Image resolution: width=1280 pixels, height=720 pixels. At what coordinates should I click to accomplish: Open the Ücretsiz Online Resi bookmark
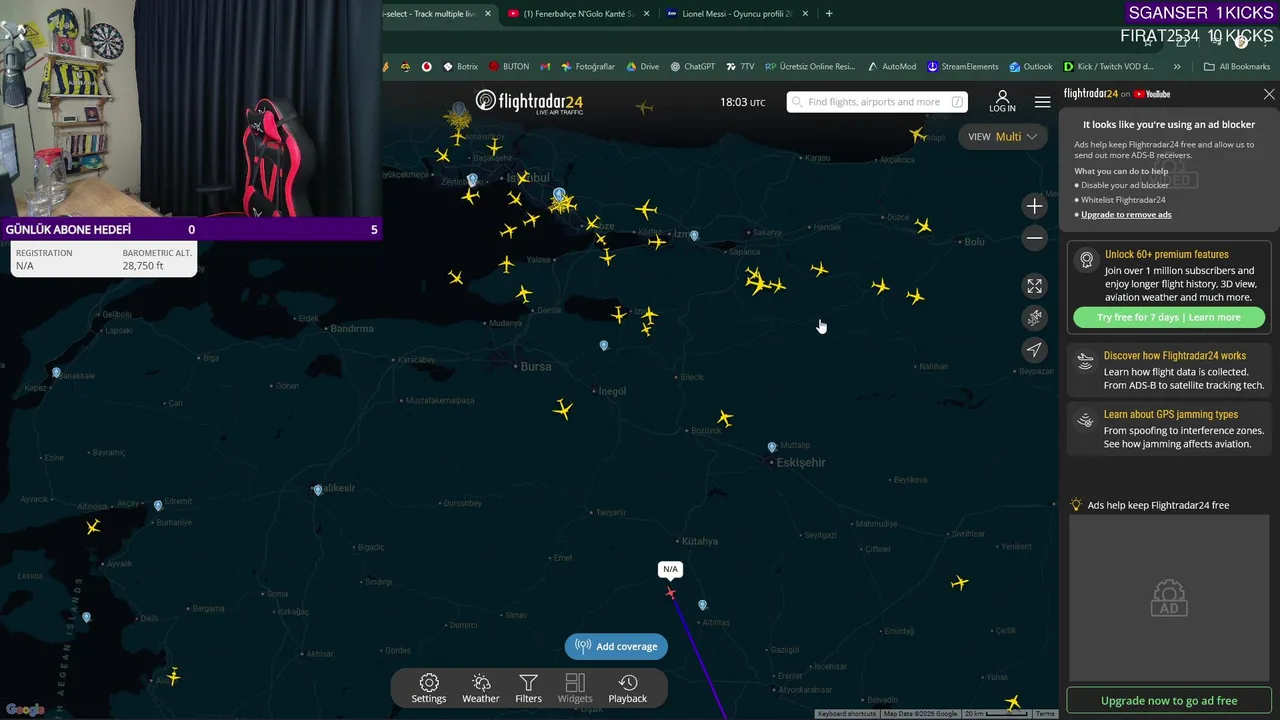pyautogui.click(x=810, y=67)
